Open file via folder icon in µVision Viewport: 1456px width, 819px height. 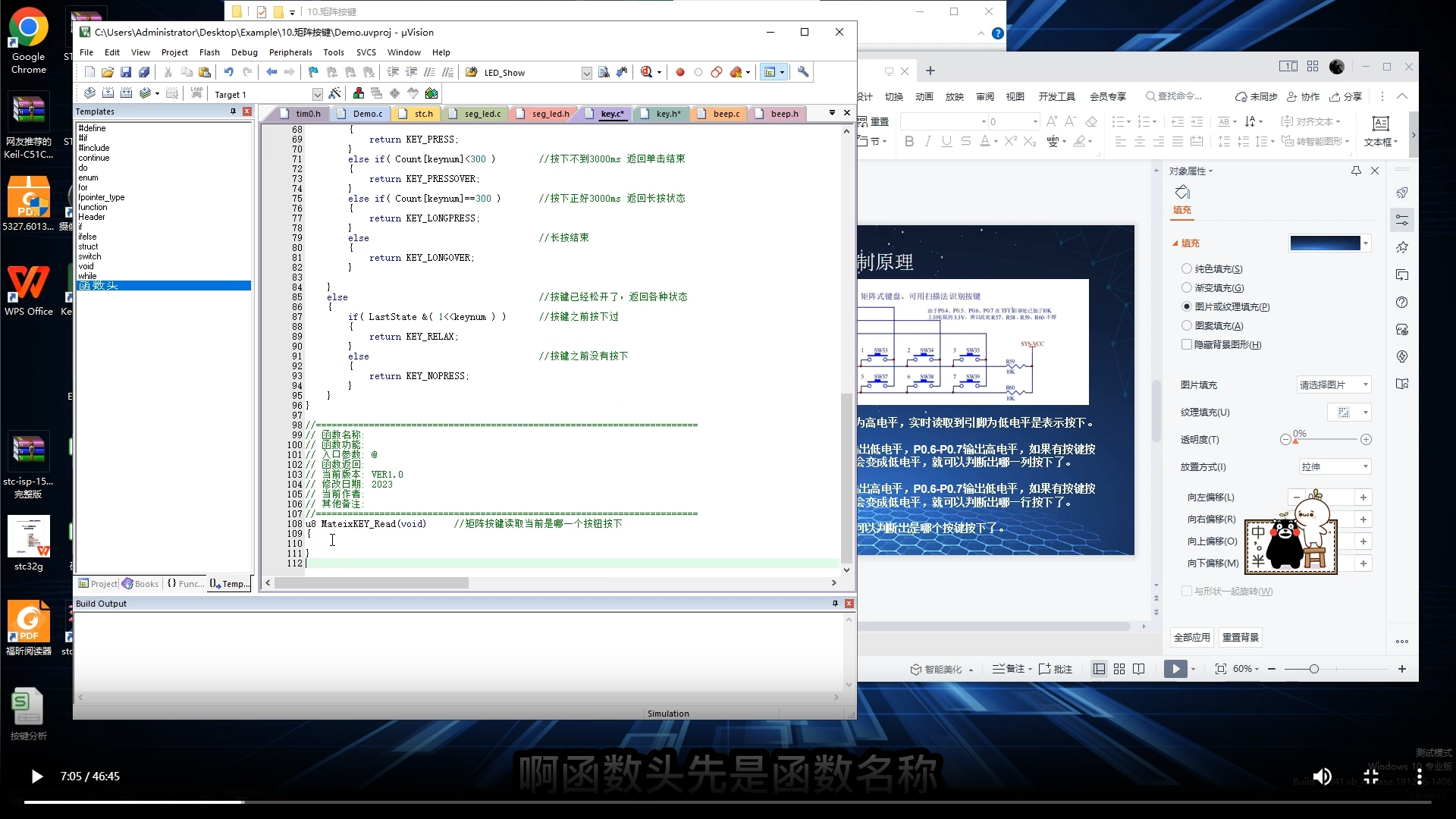pyautogui.click(x=108, y=72)
